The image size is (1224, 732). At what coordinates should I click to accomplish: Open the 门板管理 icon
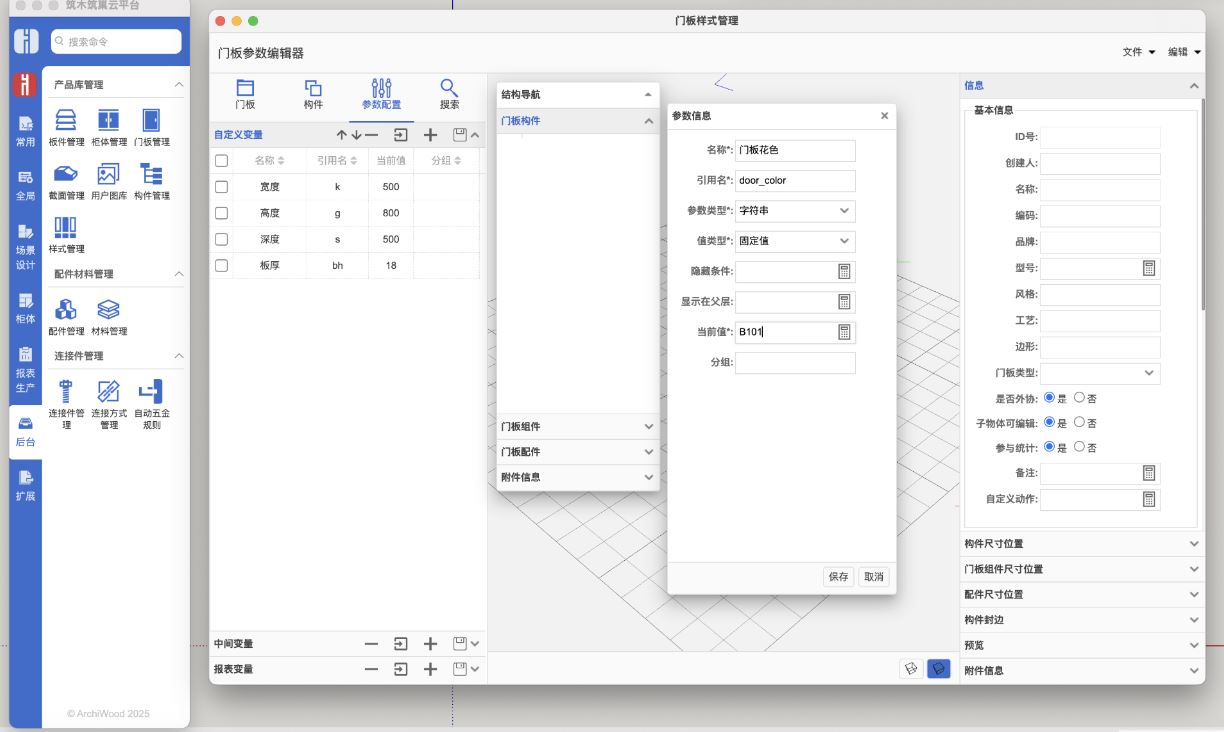(151, 126)
